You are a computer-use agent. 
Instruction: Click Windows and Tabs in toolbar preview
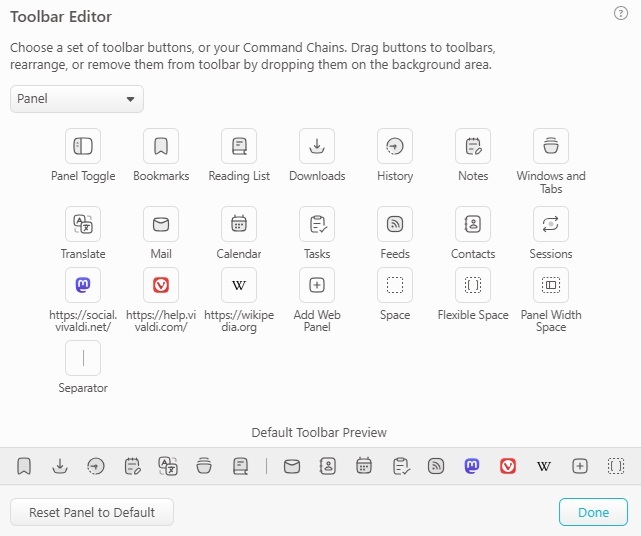coord(204,466)
